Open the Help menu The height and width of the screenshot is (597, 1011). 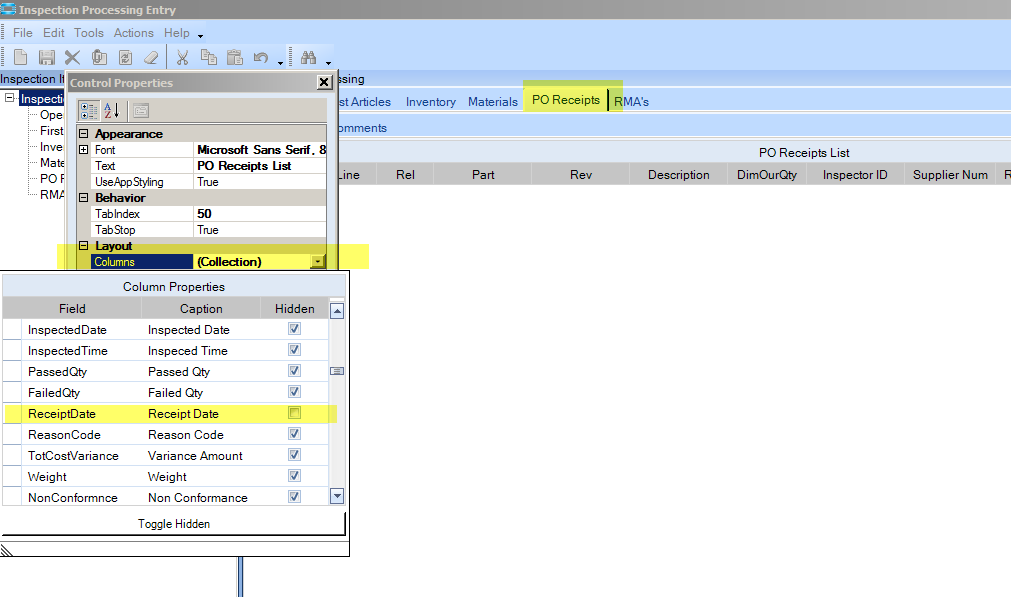(176, 33)
